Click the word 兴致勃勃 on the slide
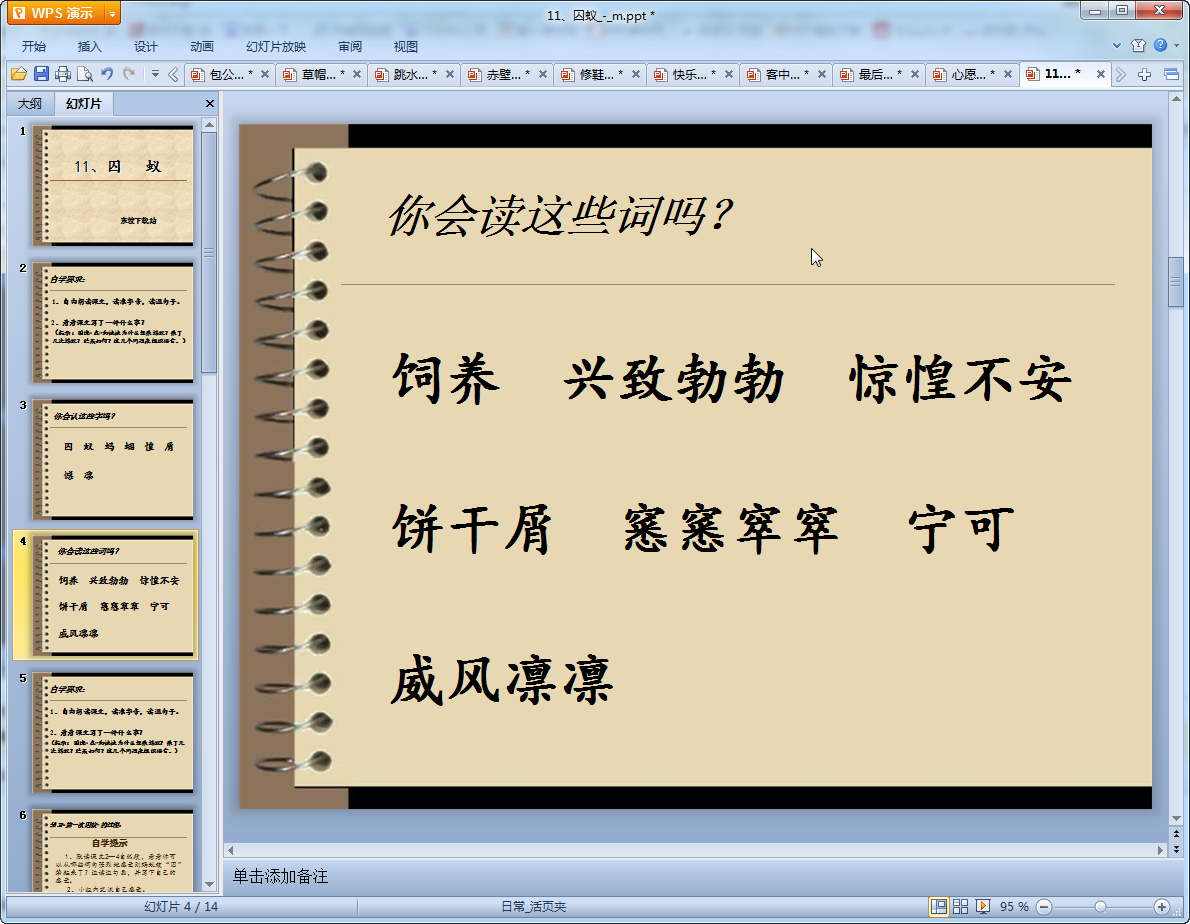This screenshot has height=924, width=1190. click(674, 379)
